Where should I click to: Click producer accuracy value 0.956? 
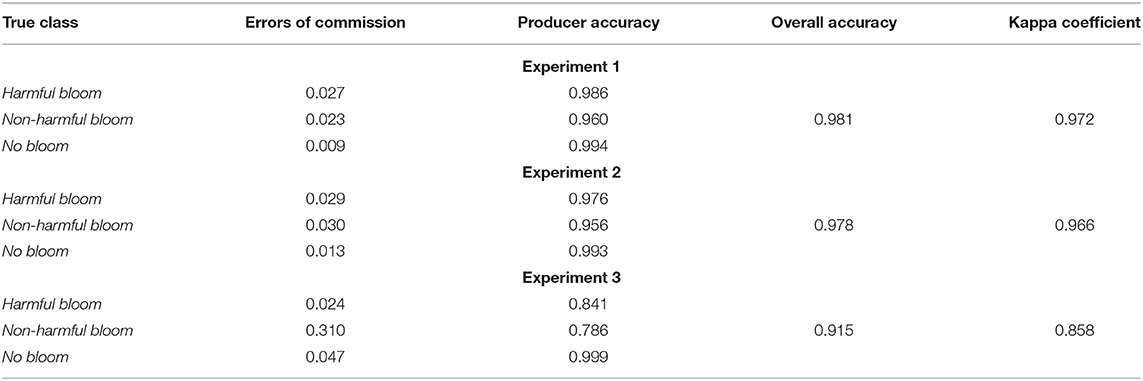point(588,225)
